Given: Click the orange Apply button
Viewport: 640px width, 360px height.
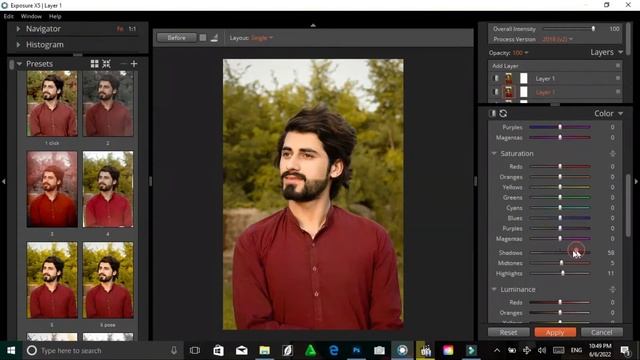Looking at the screenshot, I should coord(555,332).
